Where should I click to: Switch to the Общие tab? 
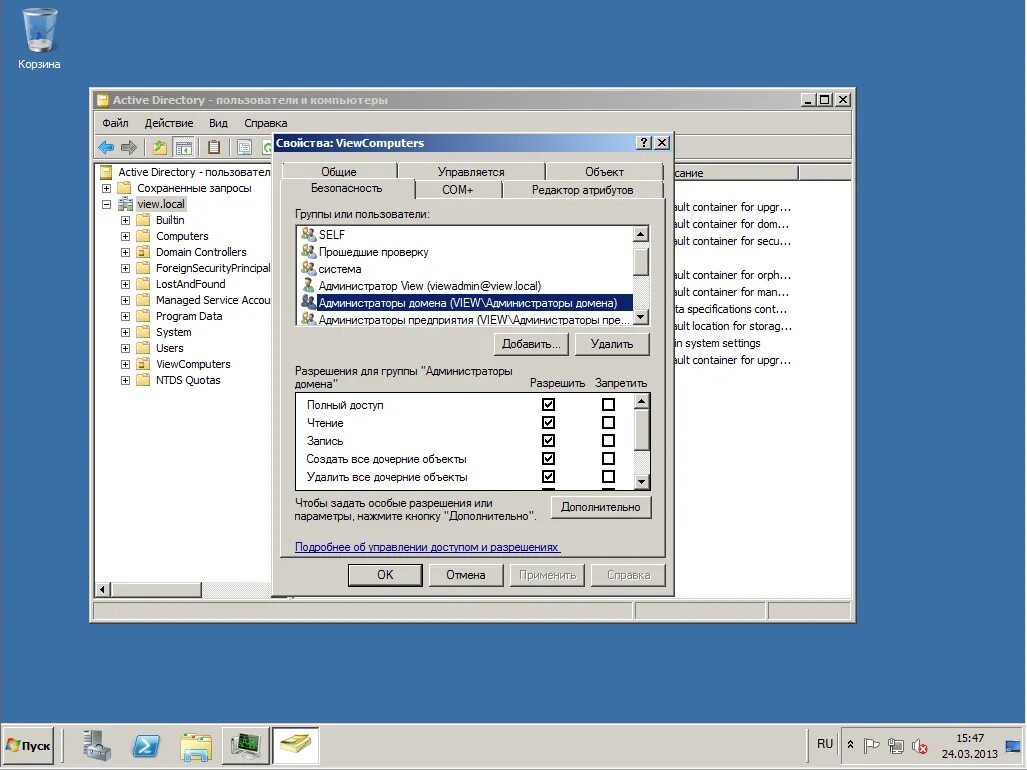tap(339, 172)
